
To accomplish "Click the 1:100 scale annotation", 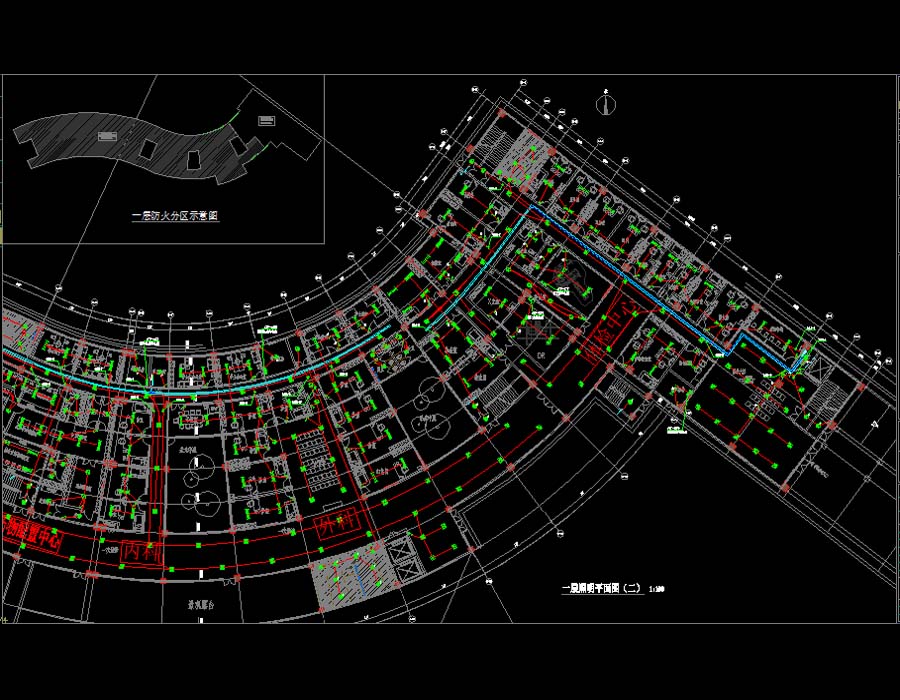I will pos(657,589).
